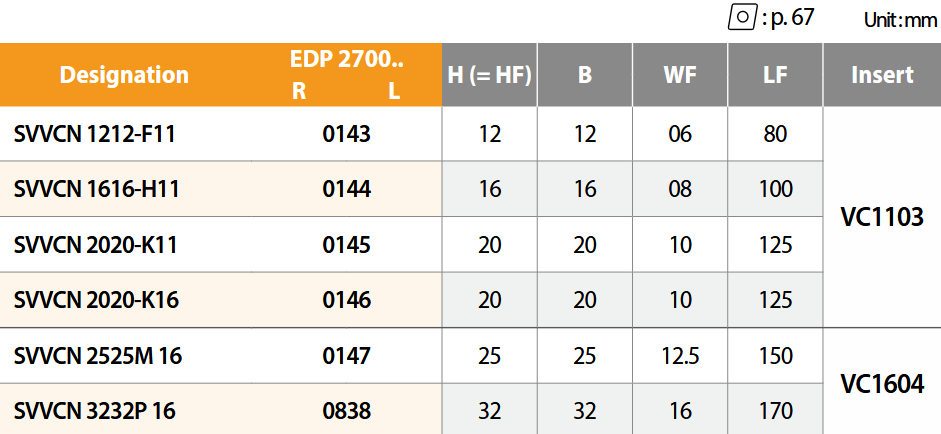Image resolution: width=941 pixels, height=434 pixels.
Task: Click EDP code 0143
Action: point(346,134)
